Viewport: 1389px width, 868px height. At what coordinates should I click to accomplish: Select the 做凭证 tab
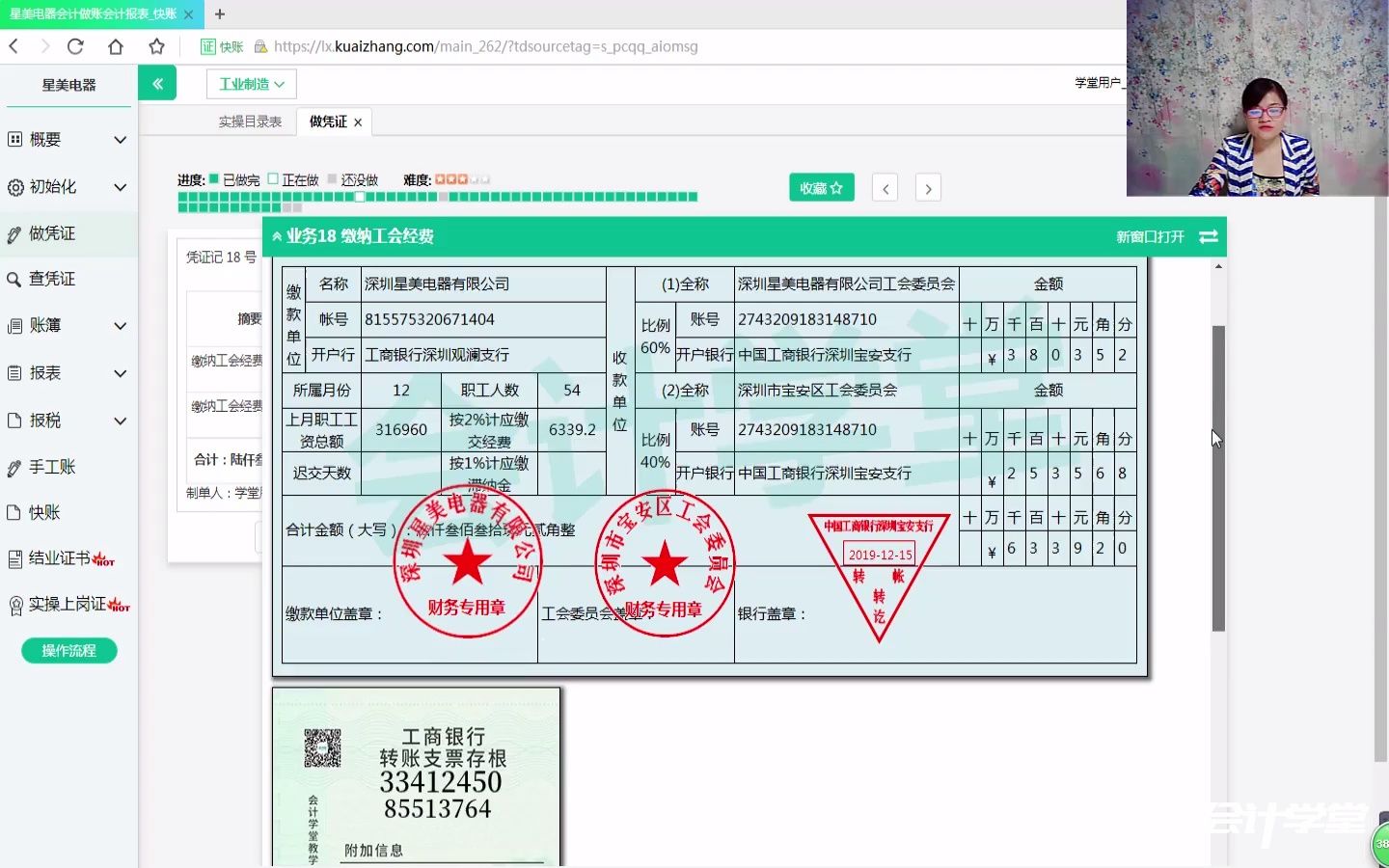coord(328,122)
